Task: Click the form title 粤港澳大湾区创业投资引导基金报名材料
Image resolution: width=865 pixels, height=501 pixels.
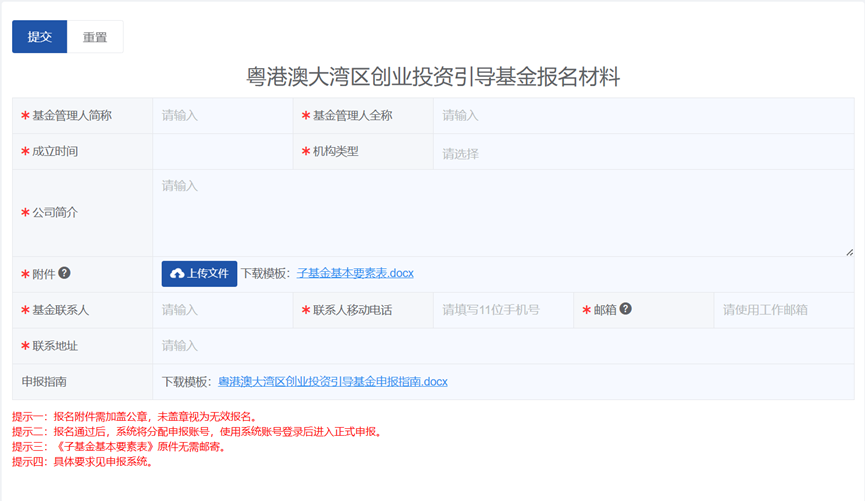Action: pyautogui.click(x=433, y=77)
